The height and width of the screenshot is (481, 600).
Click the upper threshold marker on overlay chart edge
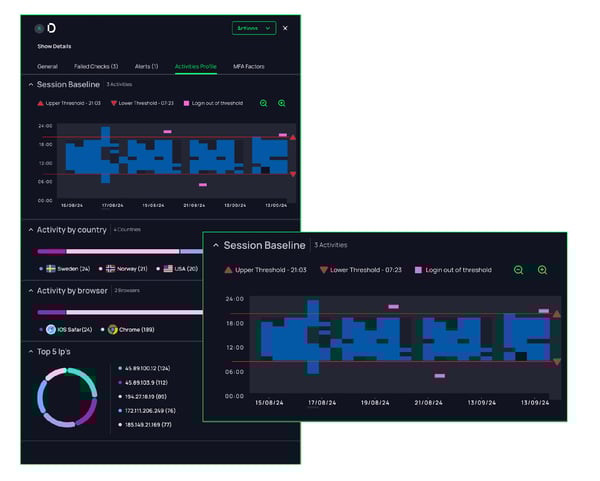pos(557,314)
